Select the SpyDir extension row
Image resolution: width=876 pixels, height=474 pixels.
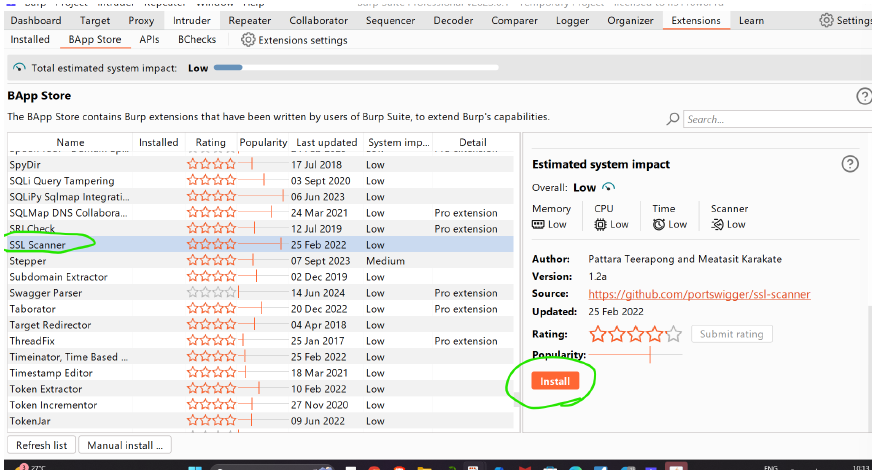coord(260,164)
